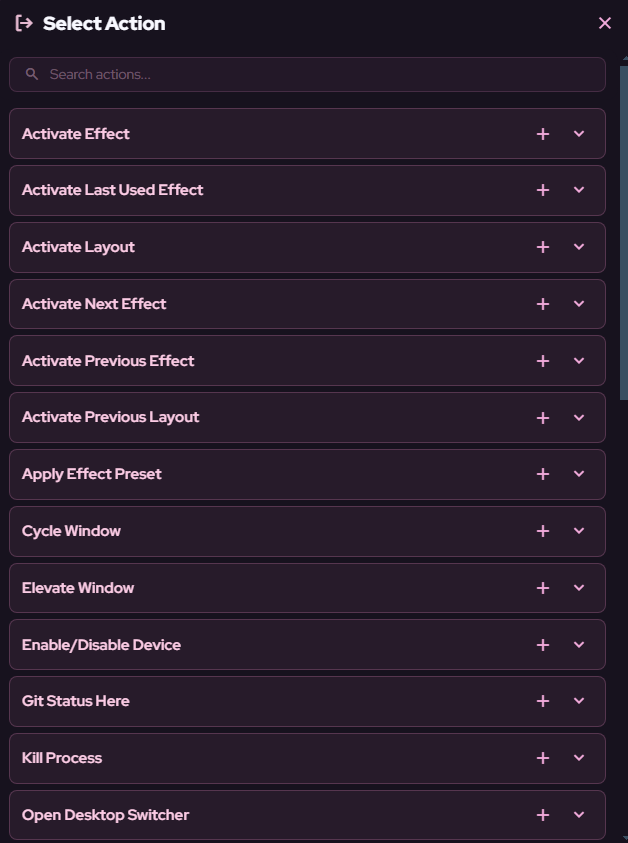Image resolution: width=628 pixels, height=843 pixels.
Task: Click the vertical scrollbar thumb
Action: click(624, 233)
